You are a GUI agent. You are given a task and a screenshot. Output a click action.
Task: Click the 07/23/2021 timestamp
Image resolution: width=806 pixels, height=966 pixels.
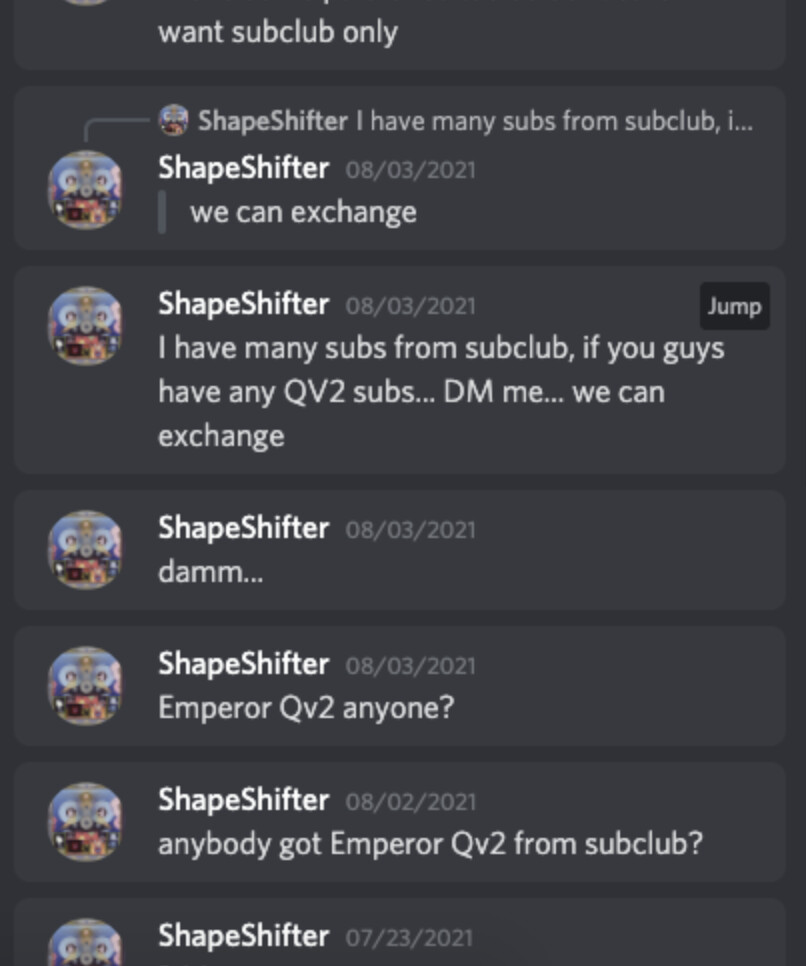coord(410,938)
